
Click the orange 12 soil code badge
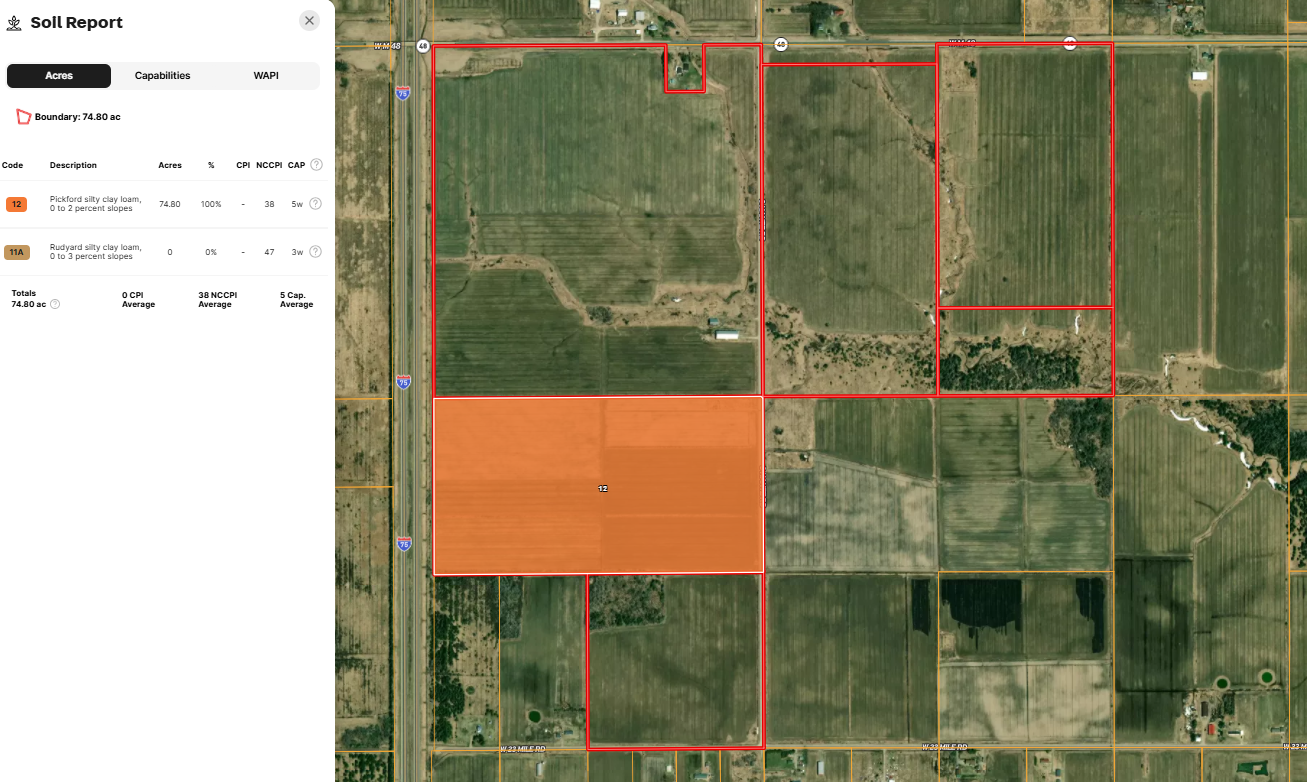pyautogui.click(x=16, y=204)
